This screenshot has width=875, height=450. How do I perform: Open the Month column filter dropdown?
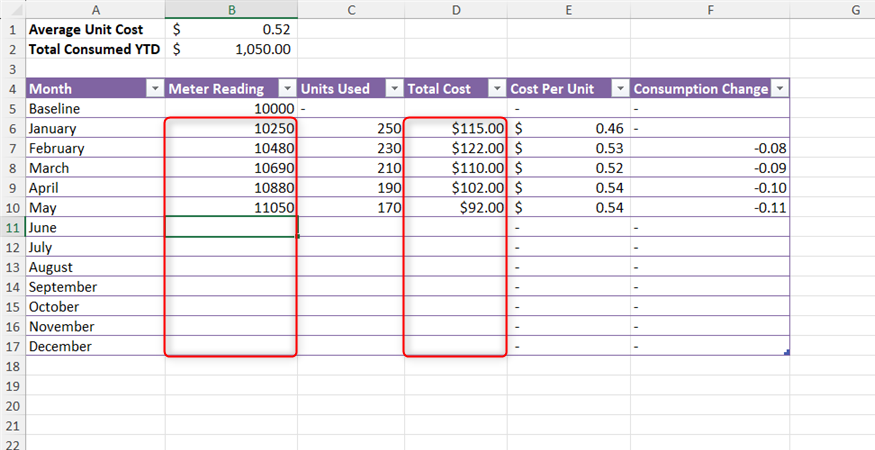(155, 89)
